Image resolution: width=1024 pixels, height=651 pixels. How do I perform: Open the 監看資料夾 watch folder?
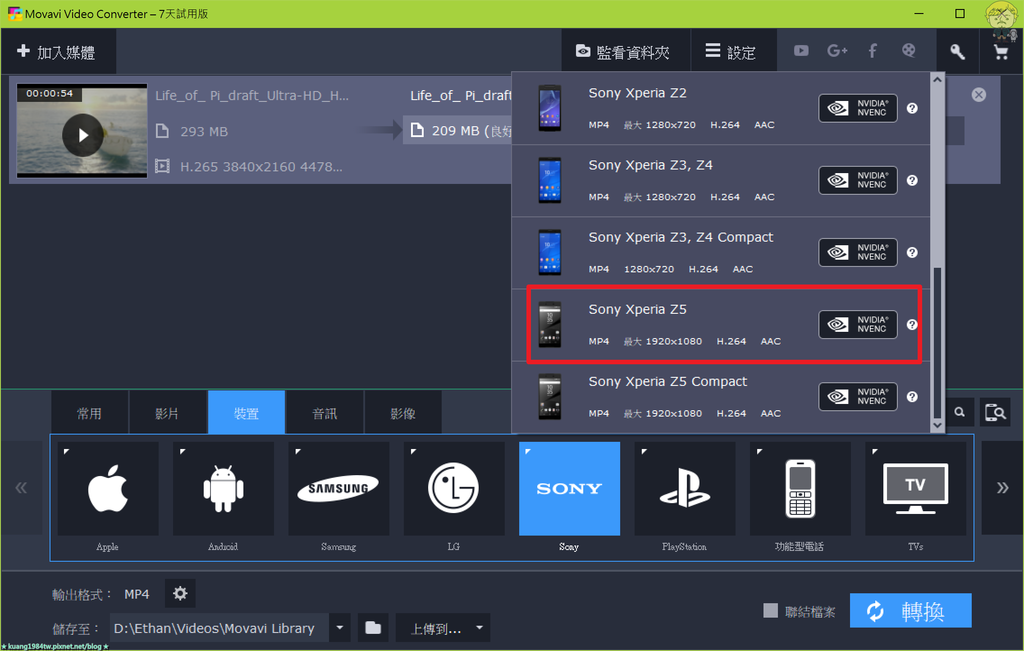pos(625,52)
